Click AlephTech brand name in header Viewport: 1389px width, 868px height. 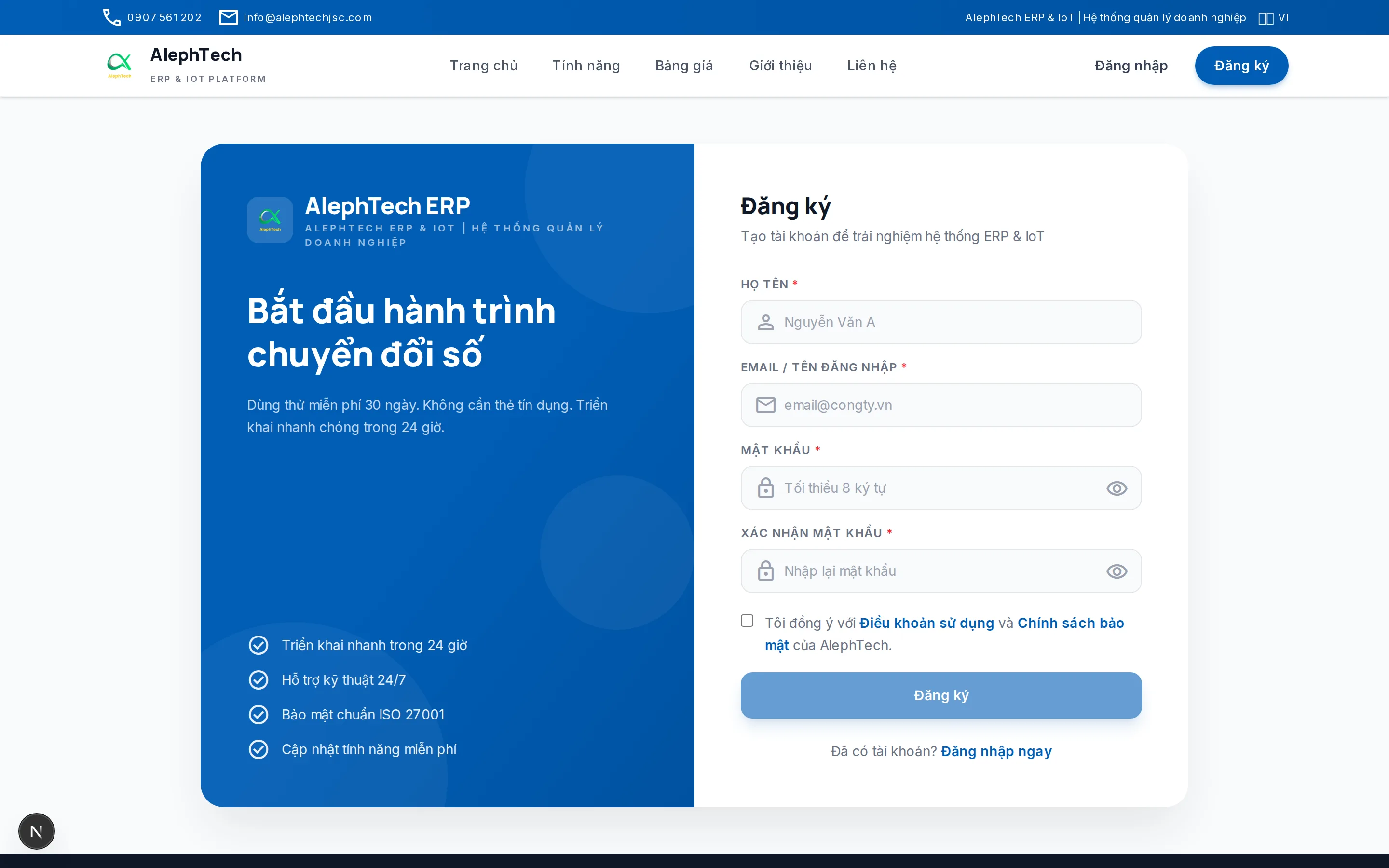[196, 55]
